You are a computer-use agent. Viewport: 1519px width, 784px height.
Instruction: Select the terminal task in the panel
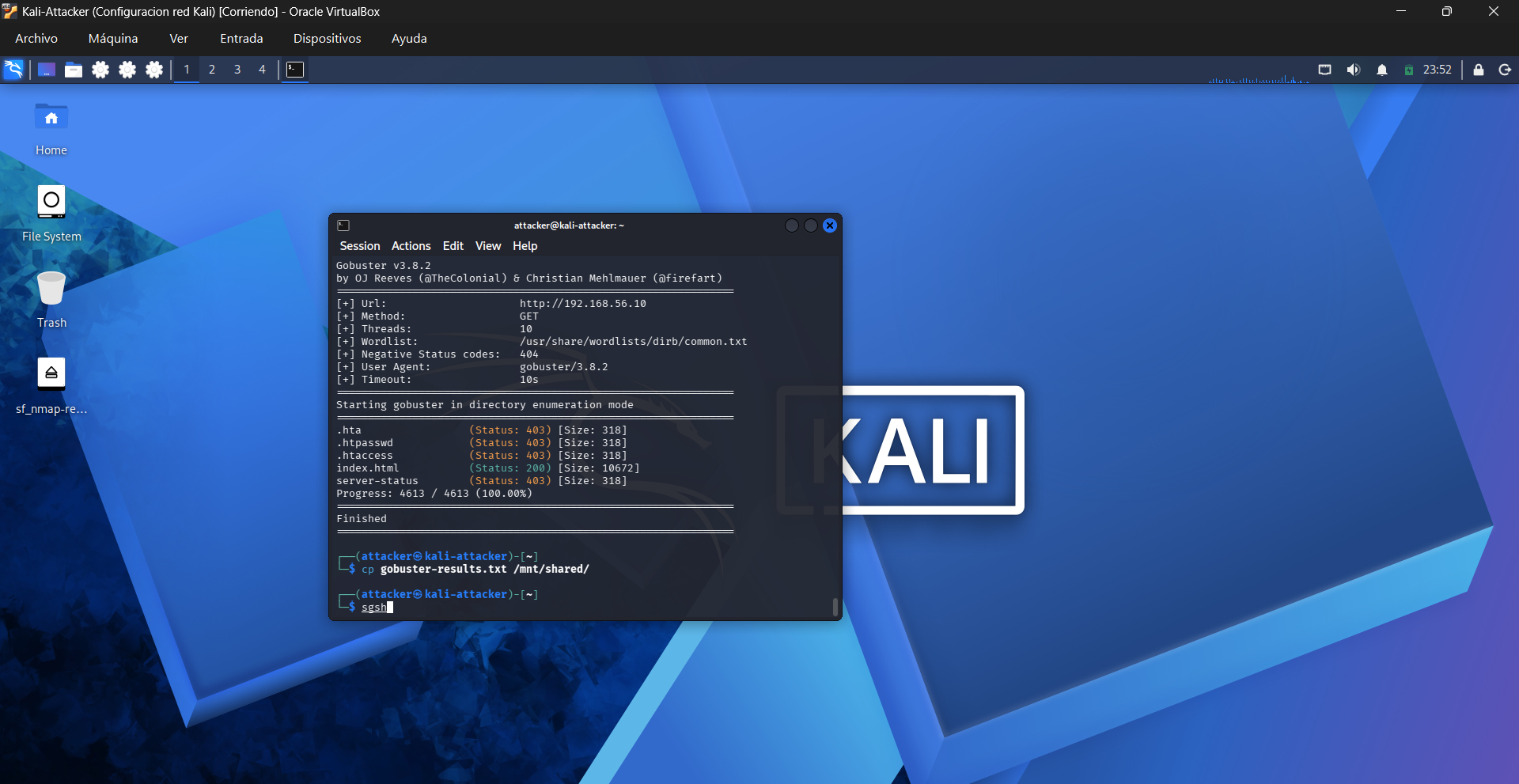coord(295,70)
